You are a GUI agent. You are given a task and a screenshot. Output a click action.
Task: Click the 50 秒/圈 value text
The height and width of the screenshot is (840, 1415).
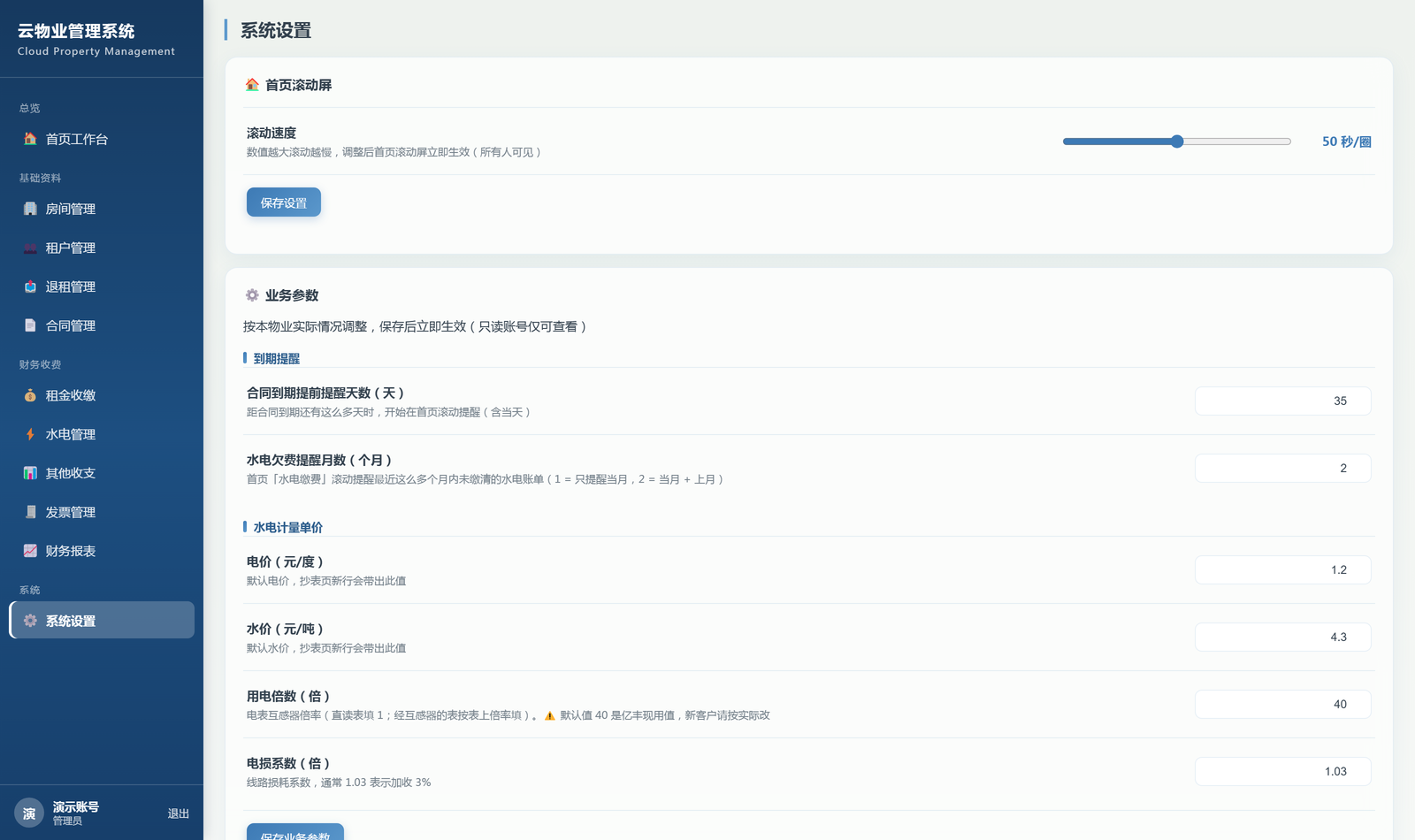[x=1346, y=141]
